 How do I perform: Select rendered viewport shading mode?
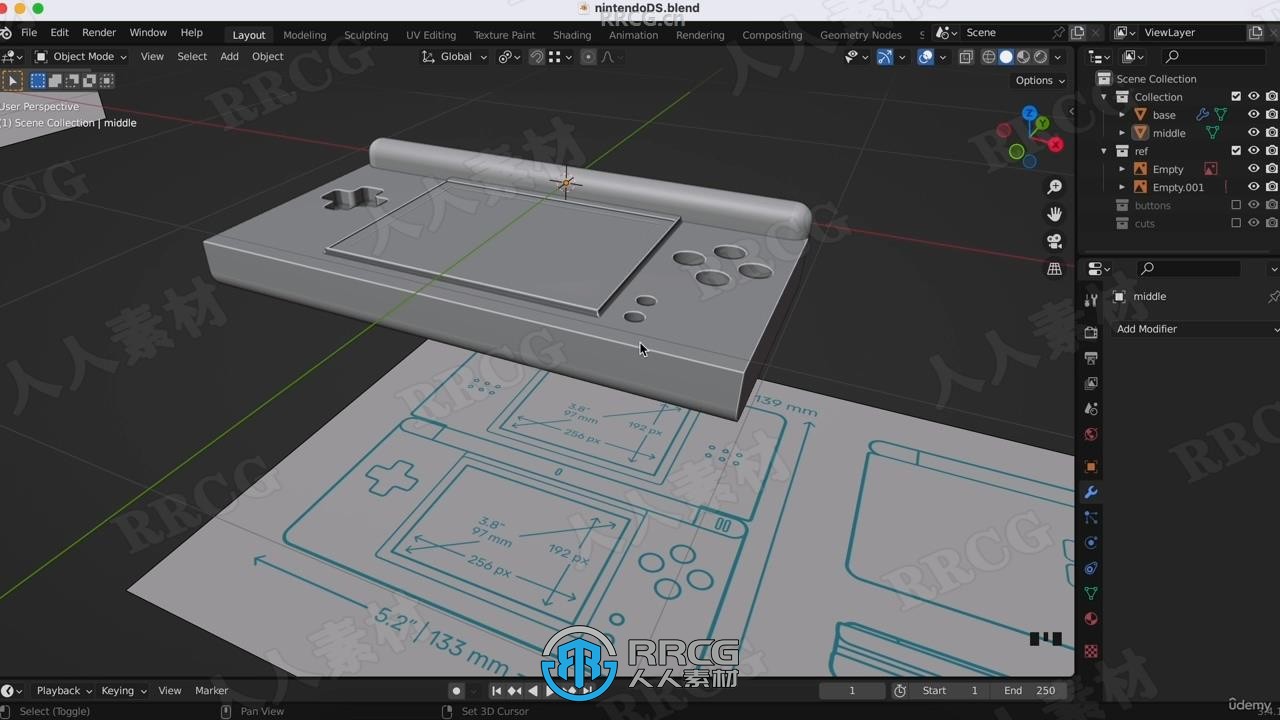tap(1040, 57)
